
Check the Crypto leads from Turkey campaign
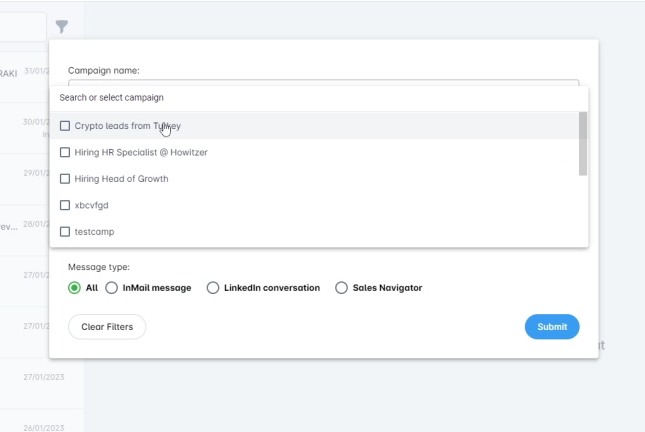pos(65,126)
